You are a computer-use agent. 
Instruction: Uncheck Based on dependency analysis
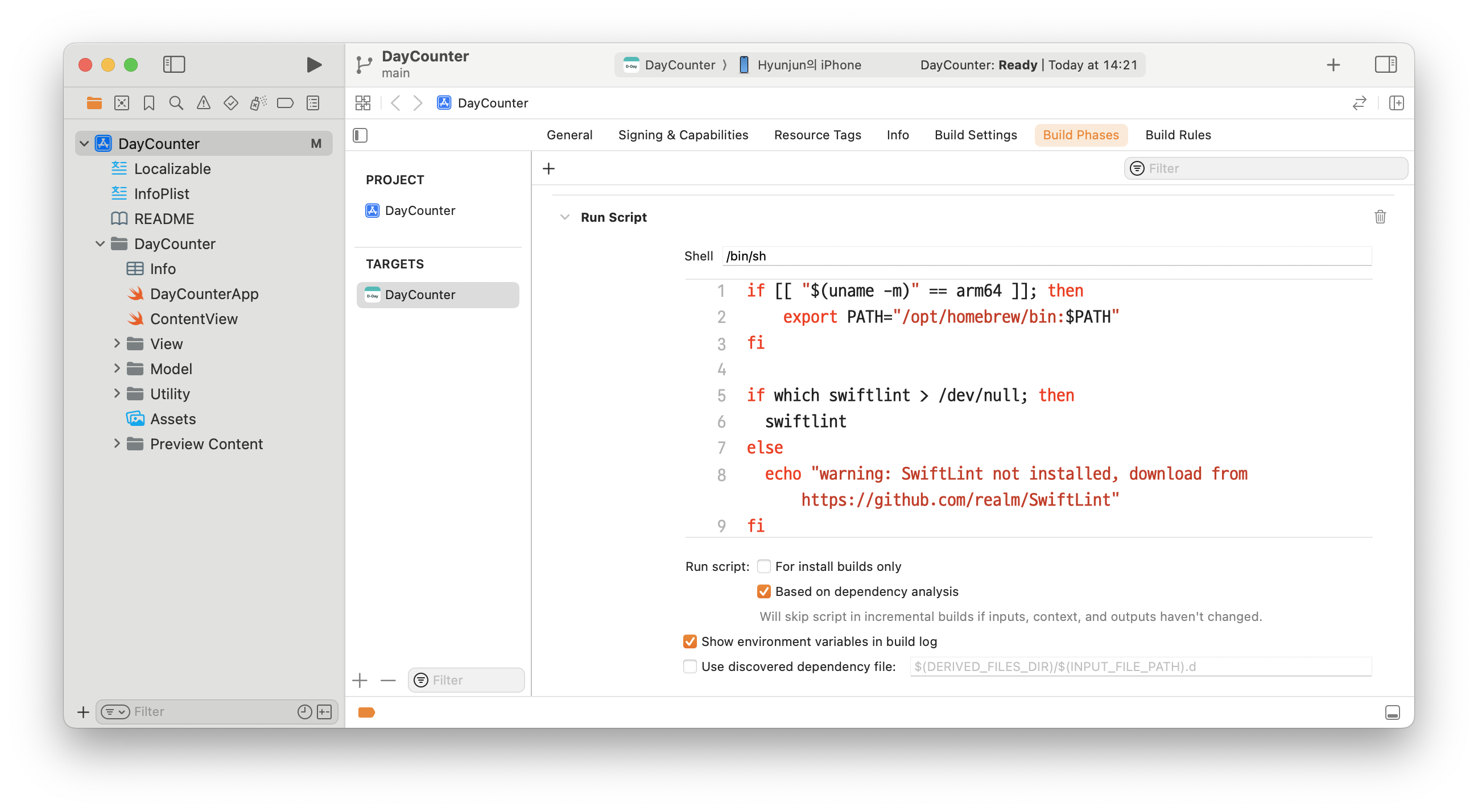[x=763, y=592]
